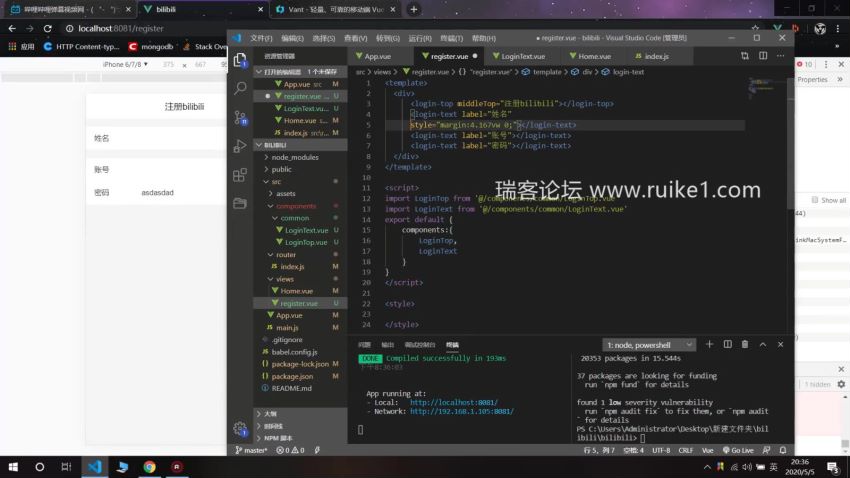850x478 pixels.
Task: Open Windows action center notifications
Action: pos(833,467)
